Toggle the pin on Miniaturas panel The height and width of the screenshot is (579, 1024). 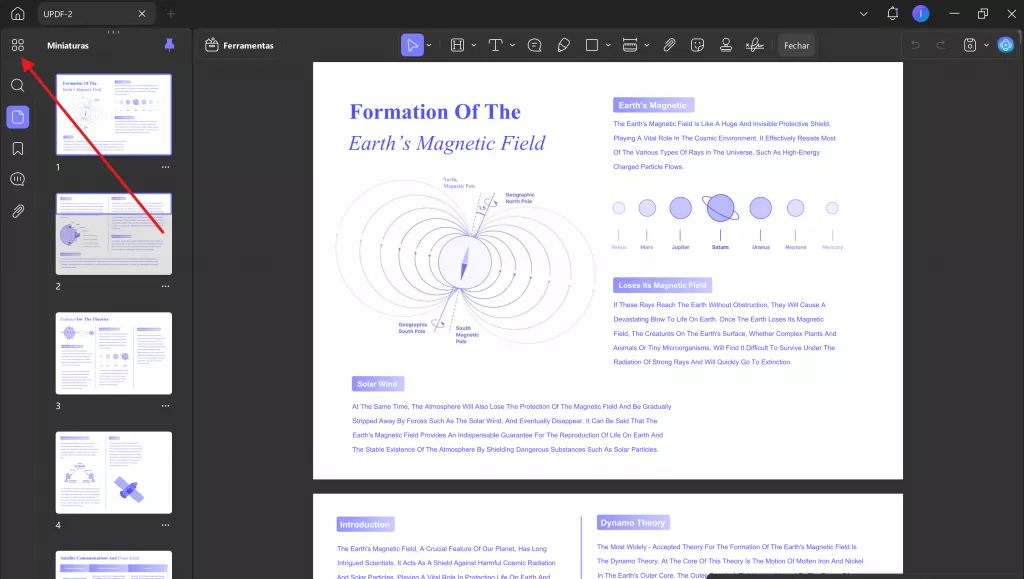(x=168, y=45)
